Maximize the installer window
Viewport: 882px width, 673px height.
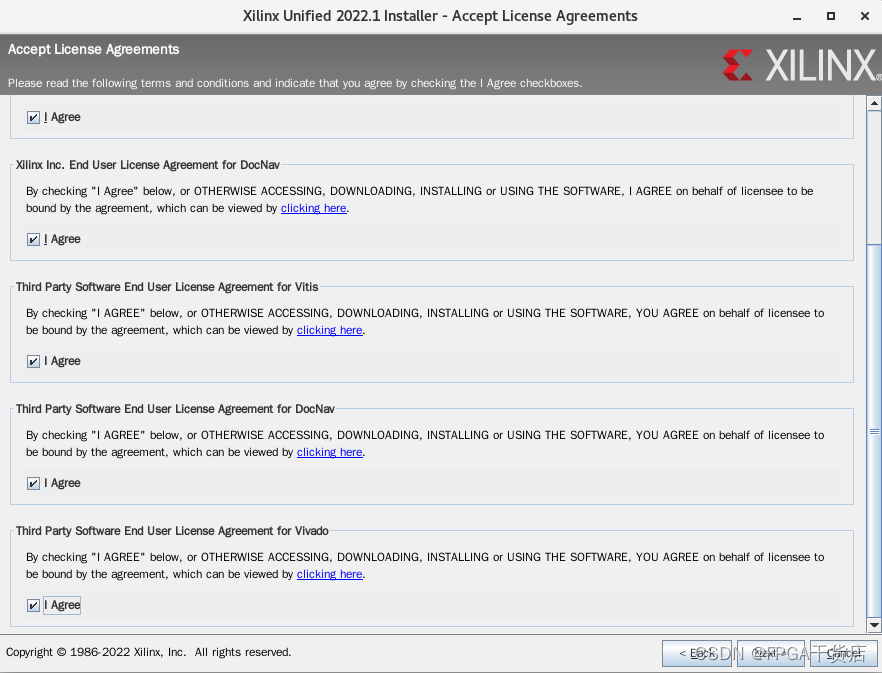tap(831, 16)
